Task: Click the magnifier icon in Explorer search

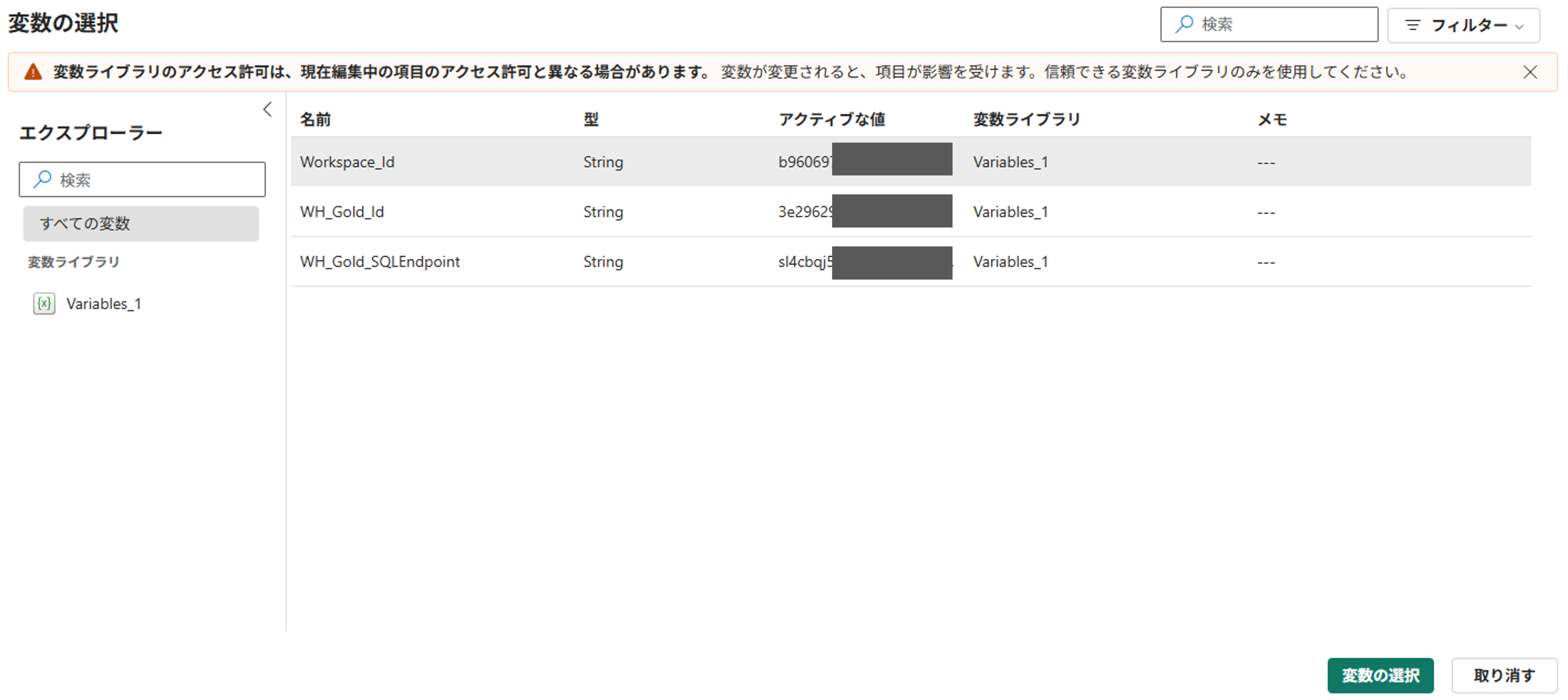Action: (42, 179)
